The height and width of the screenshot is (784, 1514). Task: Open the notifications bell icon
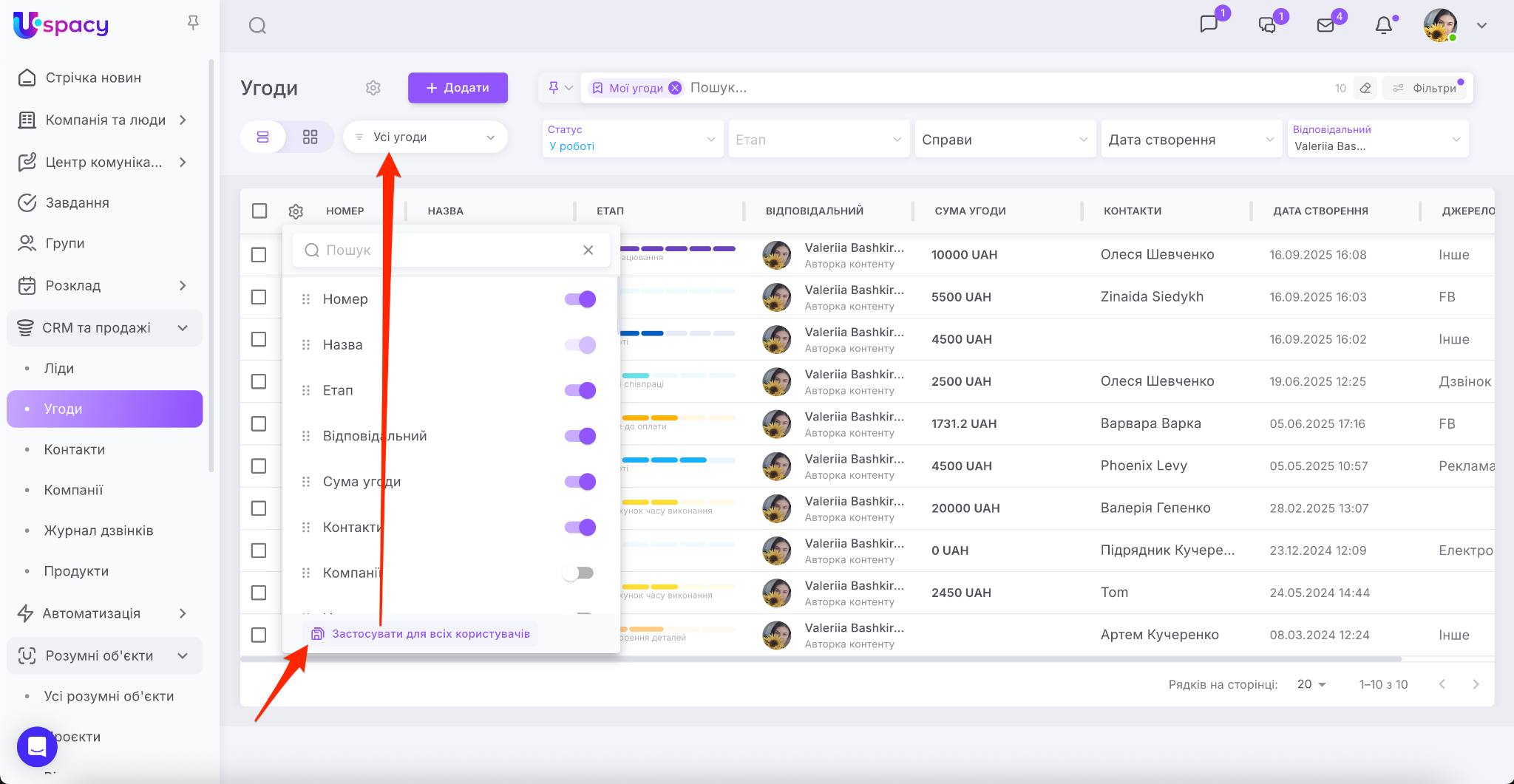1383,26
